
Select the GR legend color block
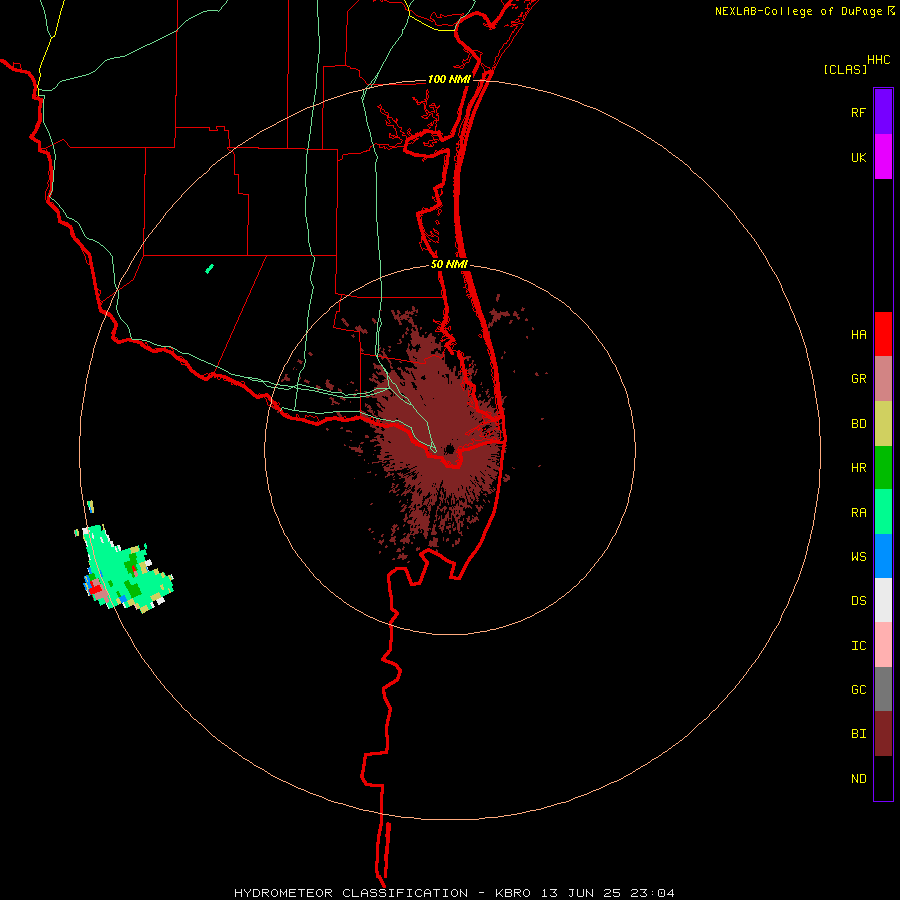pyautogui.click(x=883, y=378)
